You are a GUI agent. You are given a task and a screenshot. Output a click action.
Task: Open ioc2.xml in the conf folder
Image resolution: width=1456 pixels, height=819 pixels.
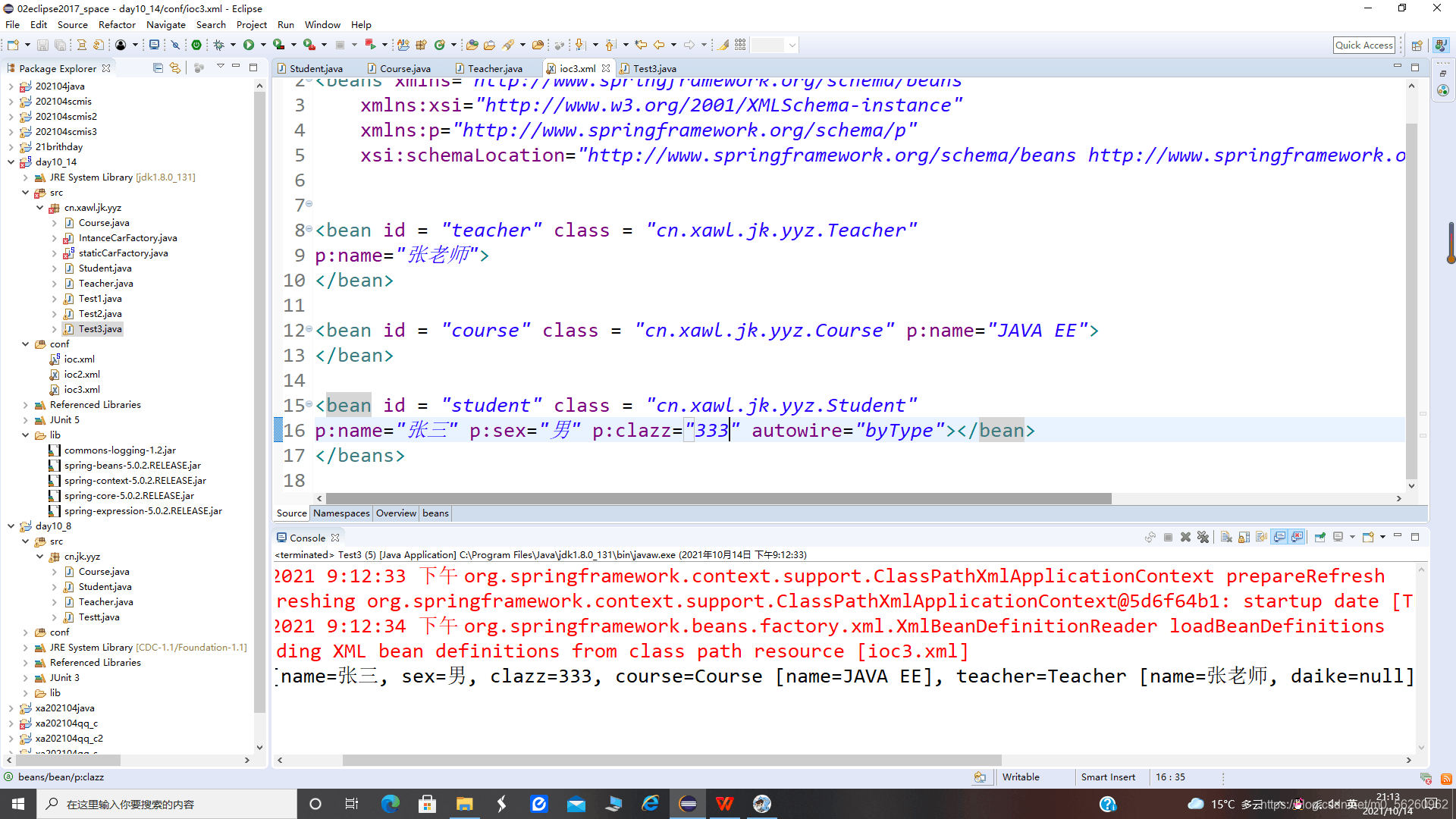click(x=81, y=374)
